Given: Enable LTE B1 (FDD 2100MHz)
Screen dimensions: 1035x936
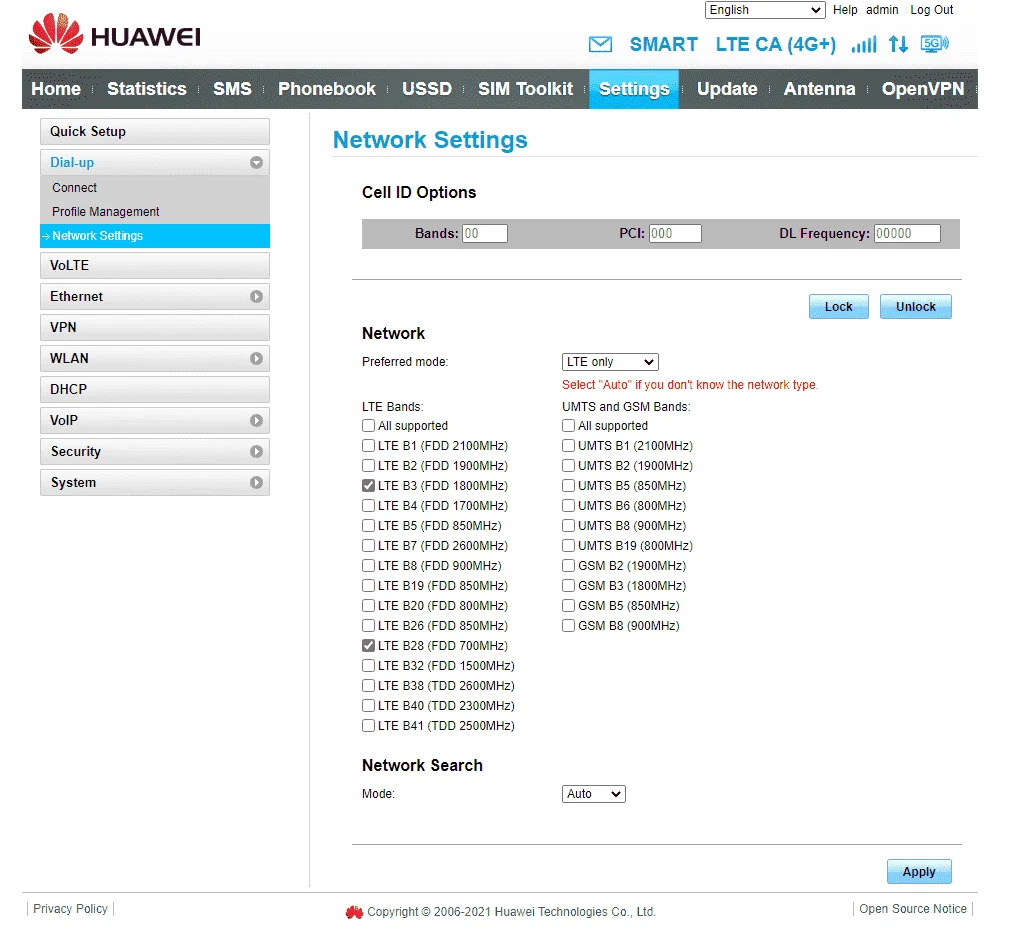Looking at the screenshot, I should [368, 446].
